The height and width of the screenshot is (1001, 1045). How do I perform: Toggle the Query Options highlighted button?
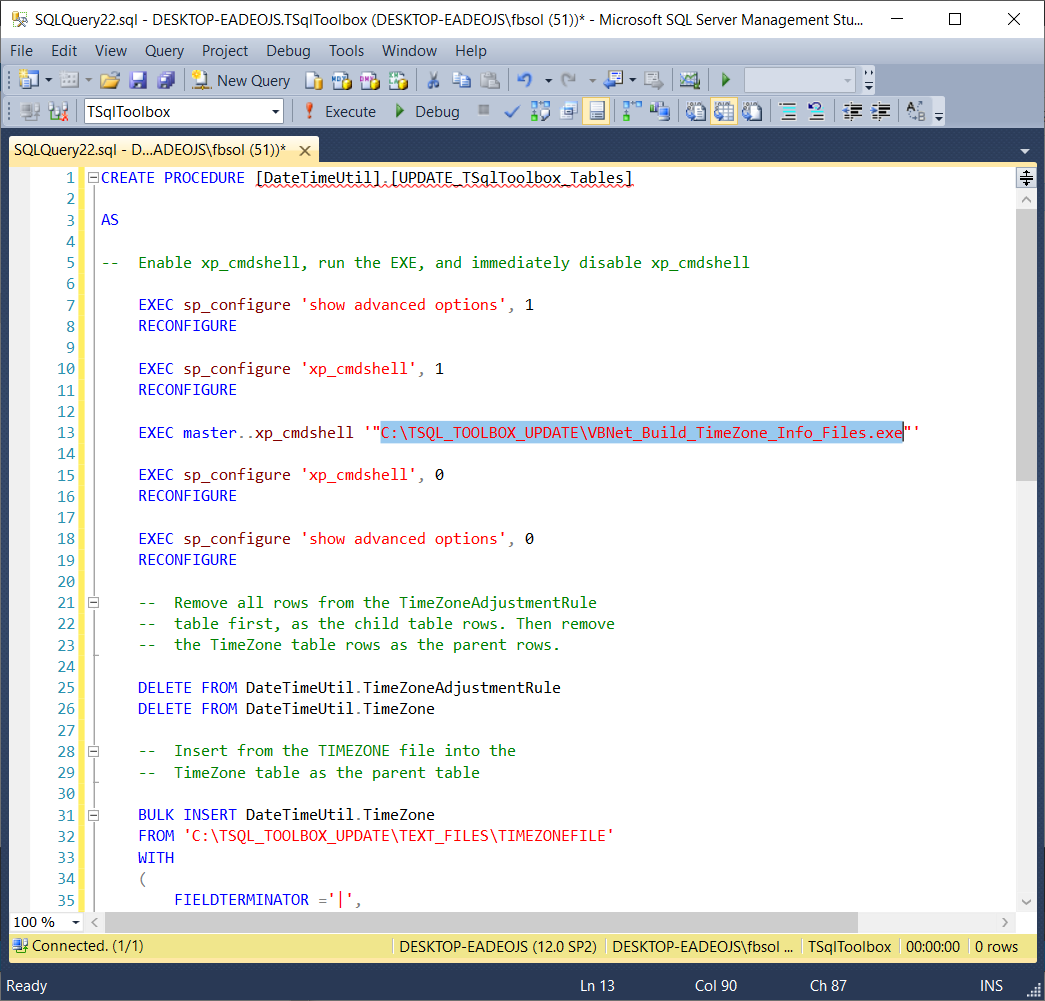(x=596, y=111)
